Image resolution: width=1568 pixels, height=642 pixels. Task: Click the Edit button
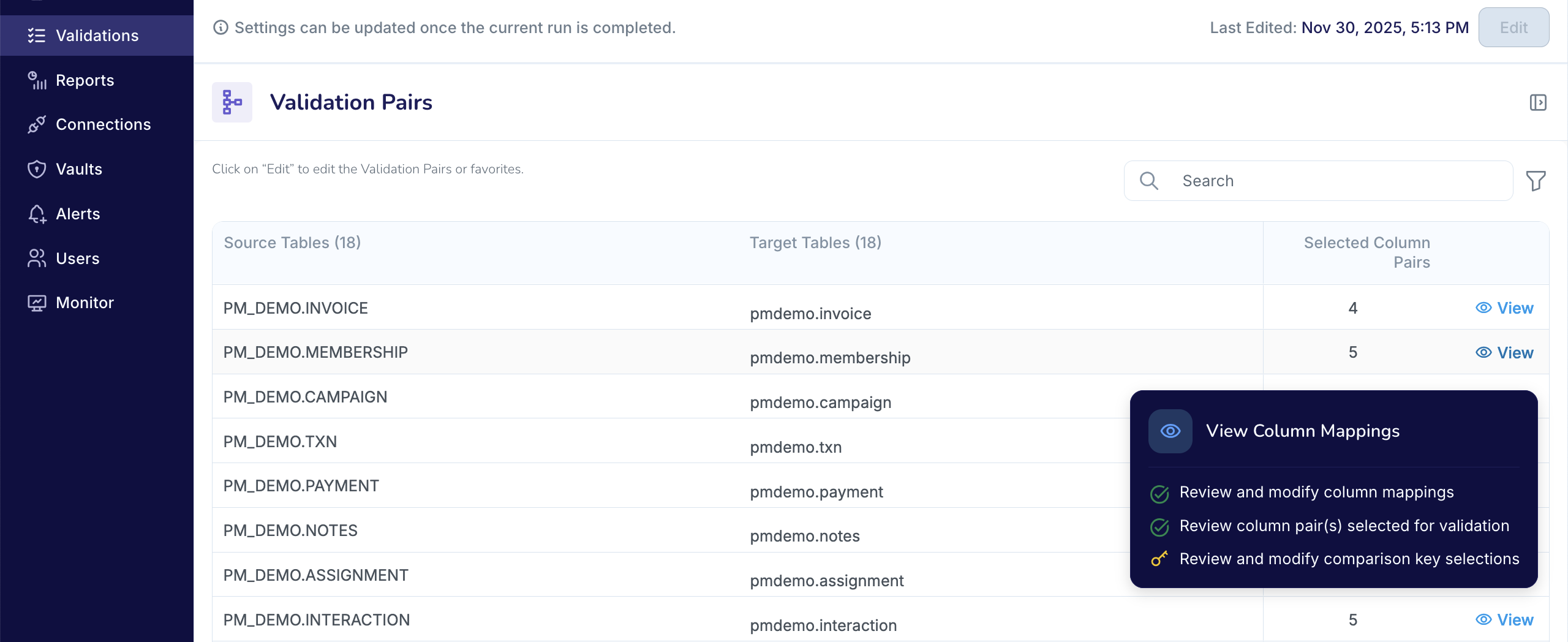tap(1513, 27)
